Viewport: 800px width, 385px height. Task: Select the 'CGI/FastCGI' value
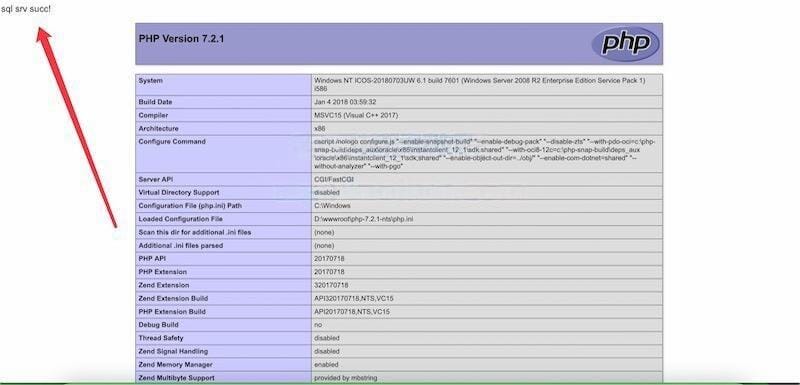tap(334, 179)
